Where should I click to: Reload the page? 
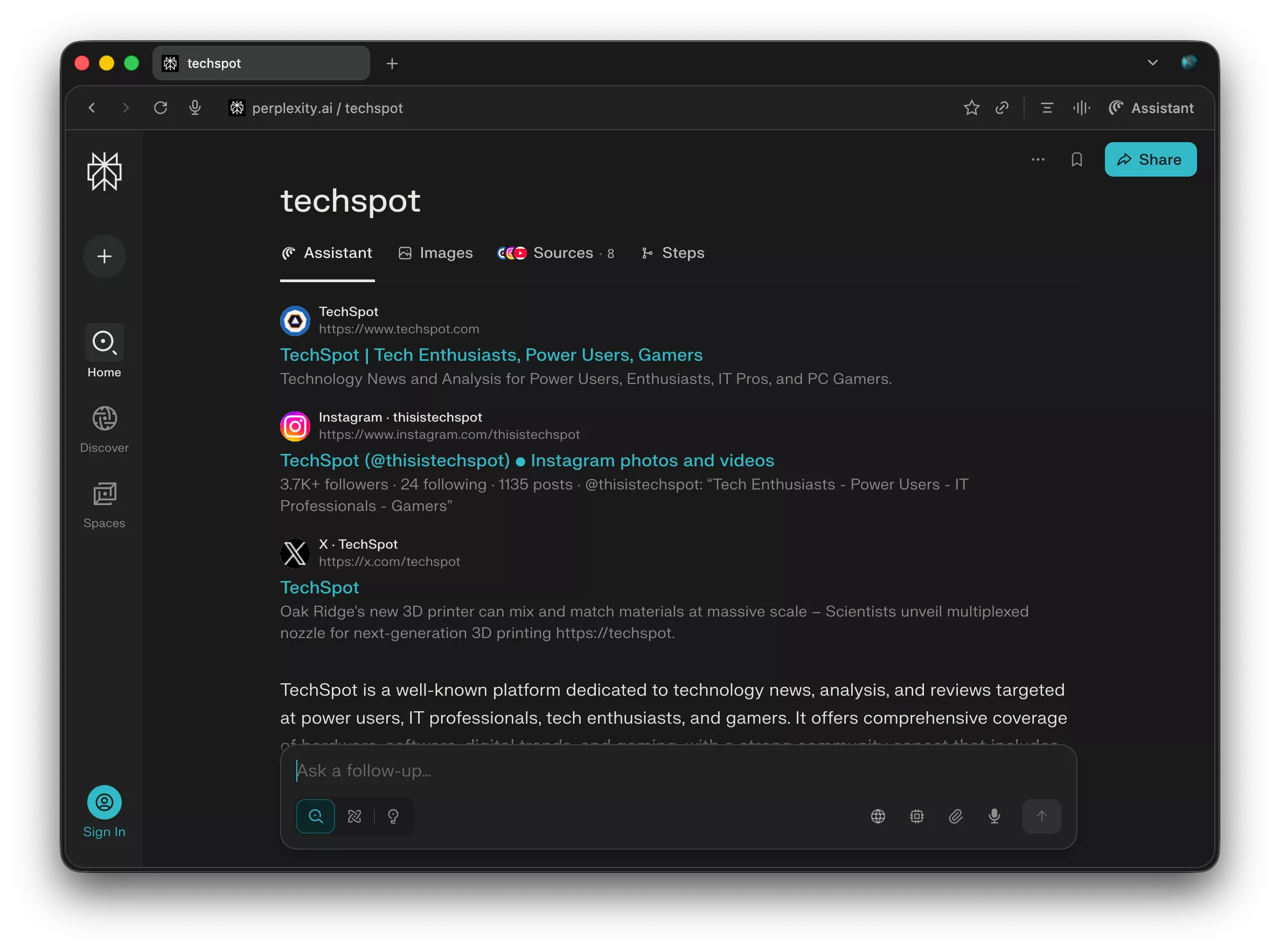click(161, 108)
